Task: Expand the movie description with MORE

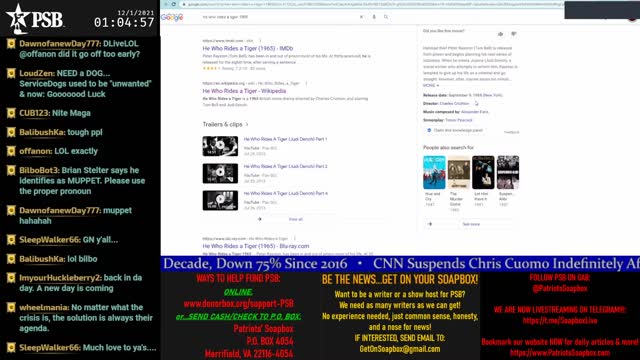Action: [431, 85]
